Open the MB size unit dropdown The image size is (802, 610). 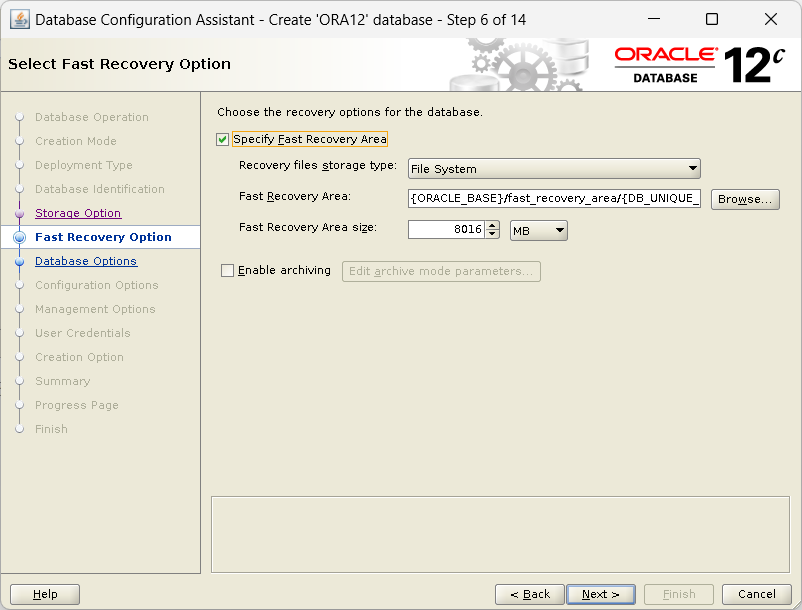click(x=539, y=231)
